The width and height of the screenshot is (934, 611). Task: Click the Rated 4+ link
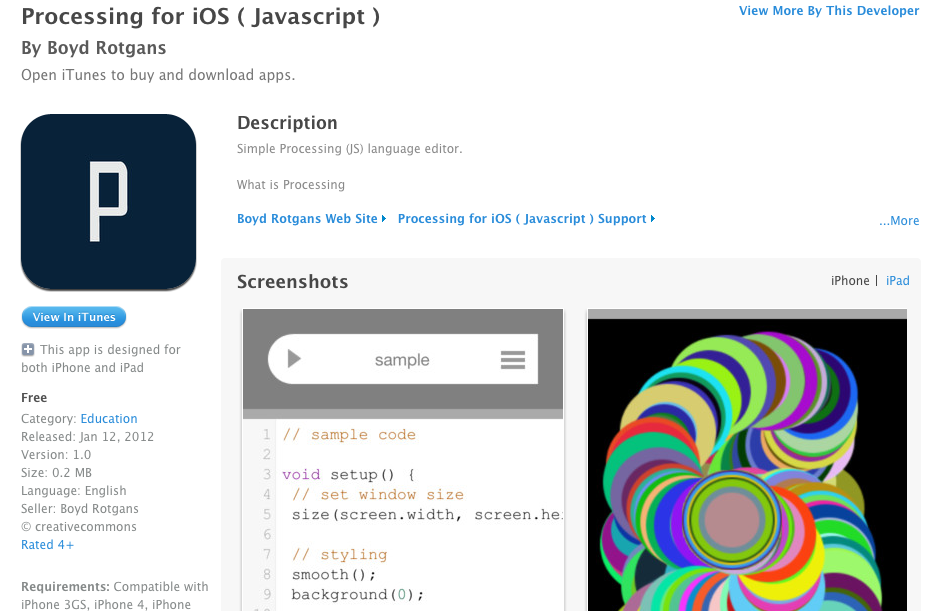[x=48, y=545]
